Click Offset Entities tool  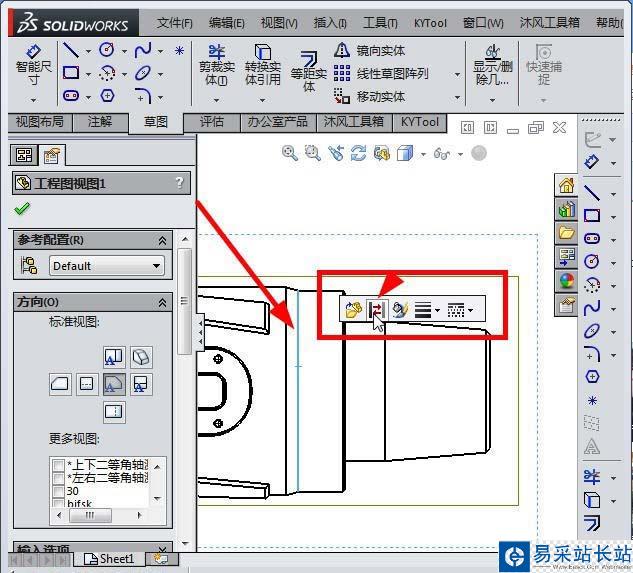click(x=308, y=71)
